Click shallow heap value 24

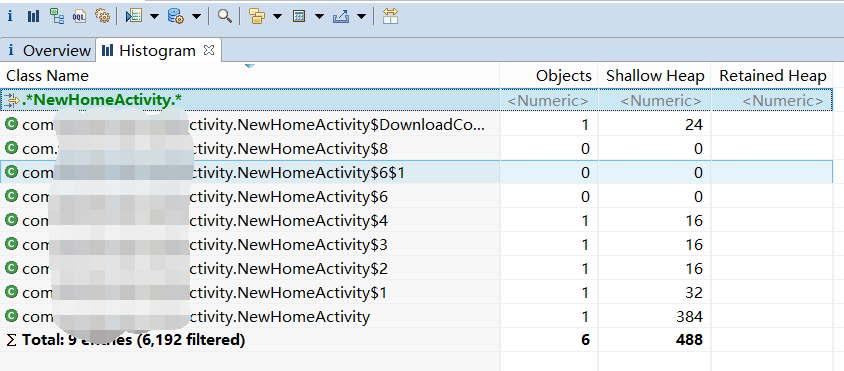pyautogui.click(x=694, y=125)
